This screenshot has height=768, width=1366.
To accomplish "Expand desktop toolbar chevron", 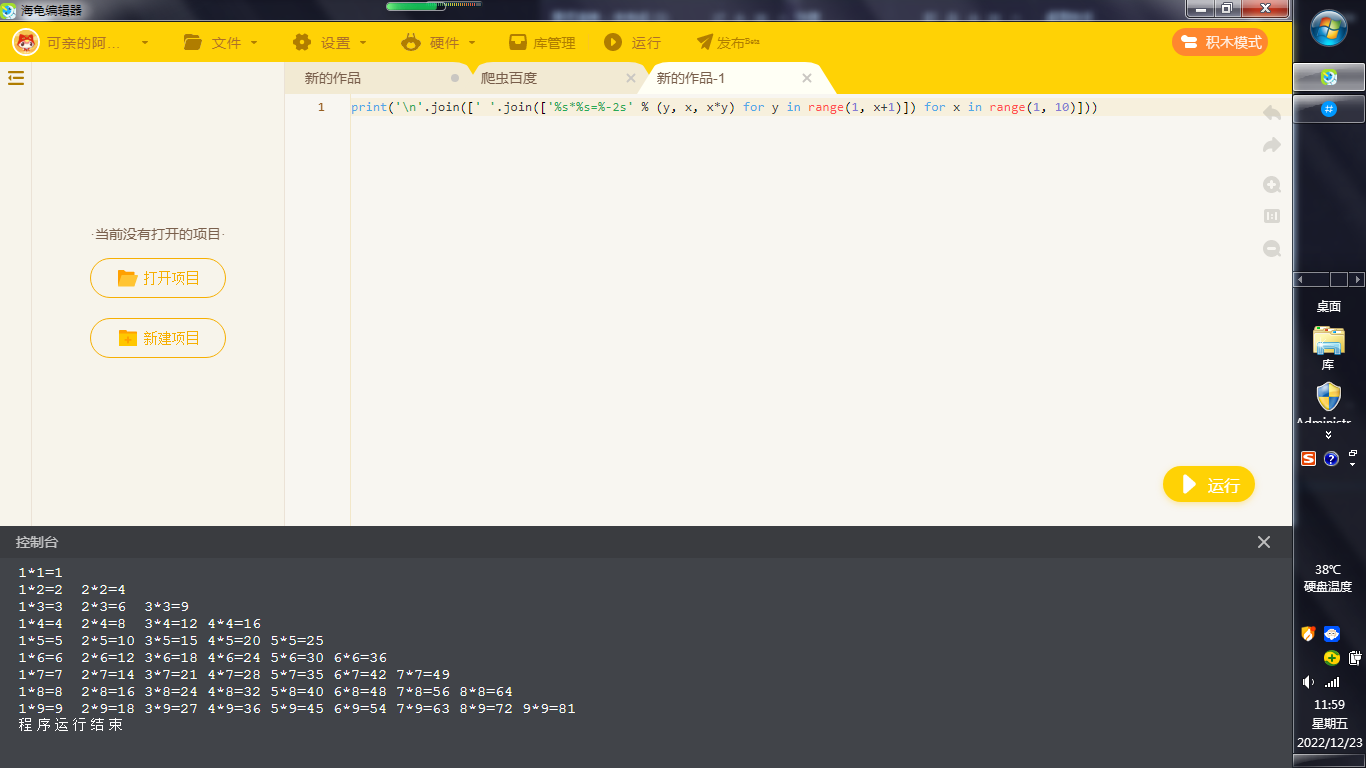I will pos(1329,435).
